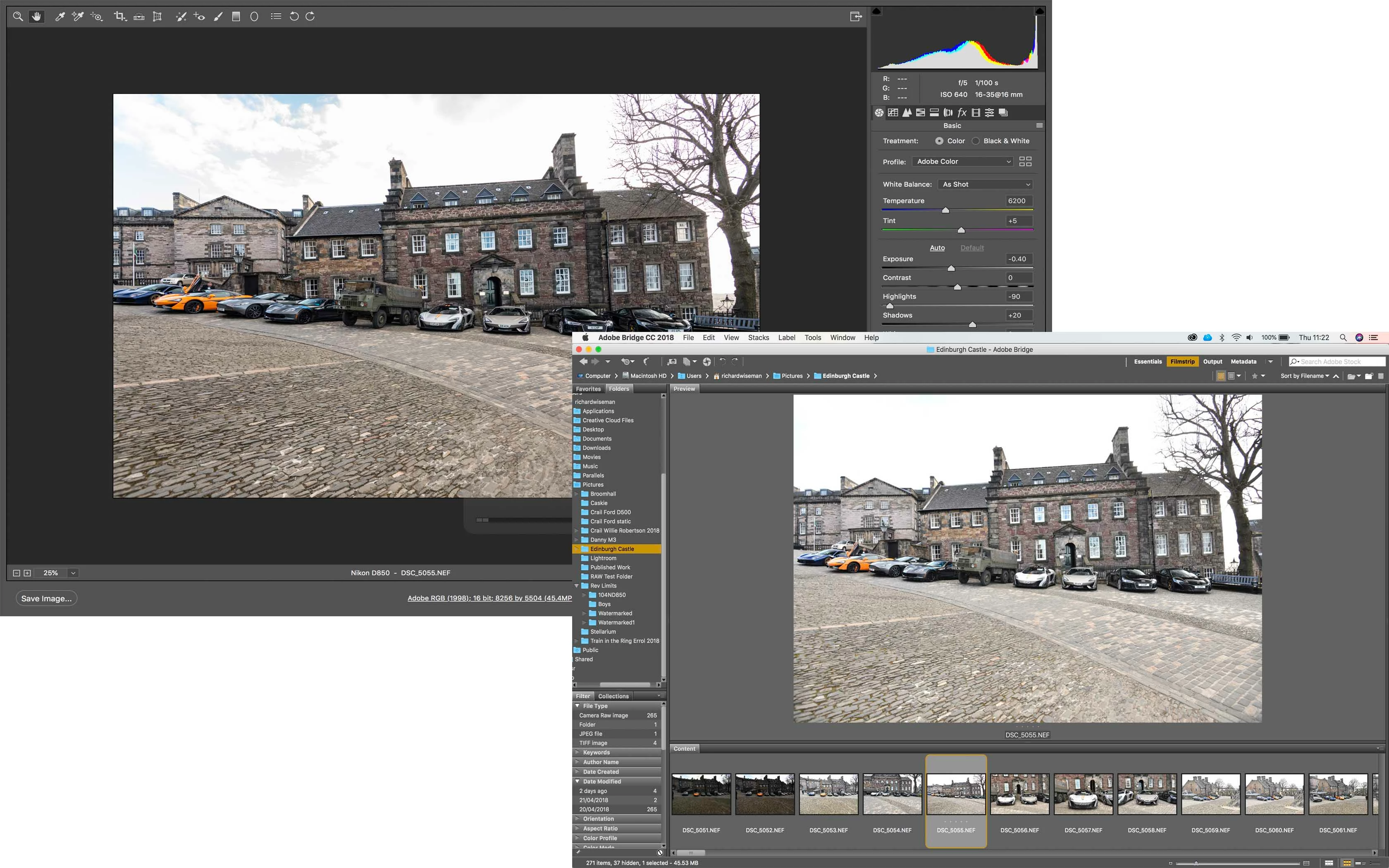The image size is (1389, 868).
Task: Select the DSC_5057.NEF thumbnail
Action: coord(1083,794)
